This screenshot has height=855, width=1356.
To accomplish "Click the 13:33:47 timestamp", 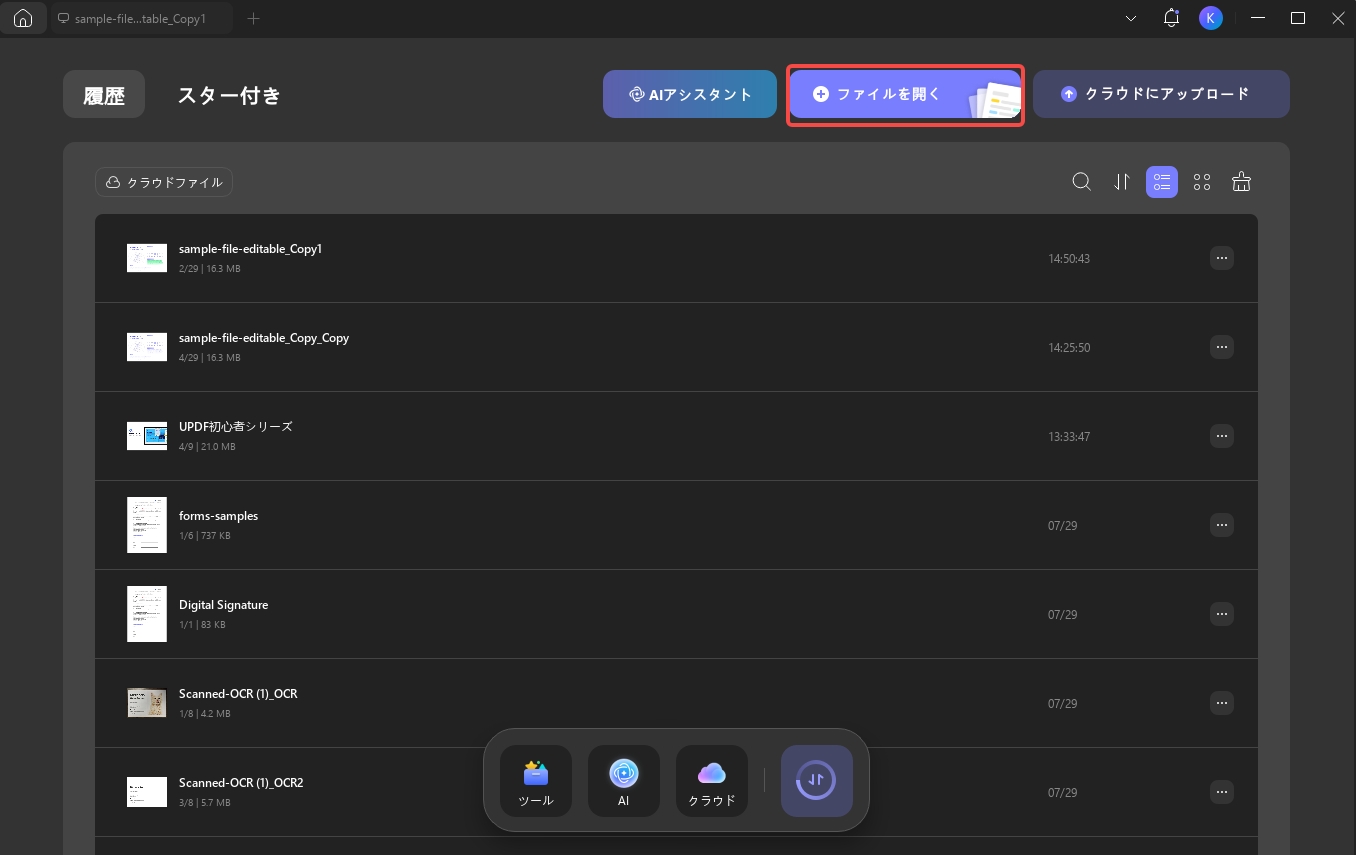I will click(1069, 437).
